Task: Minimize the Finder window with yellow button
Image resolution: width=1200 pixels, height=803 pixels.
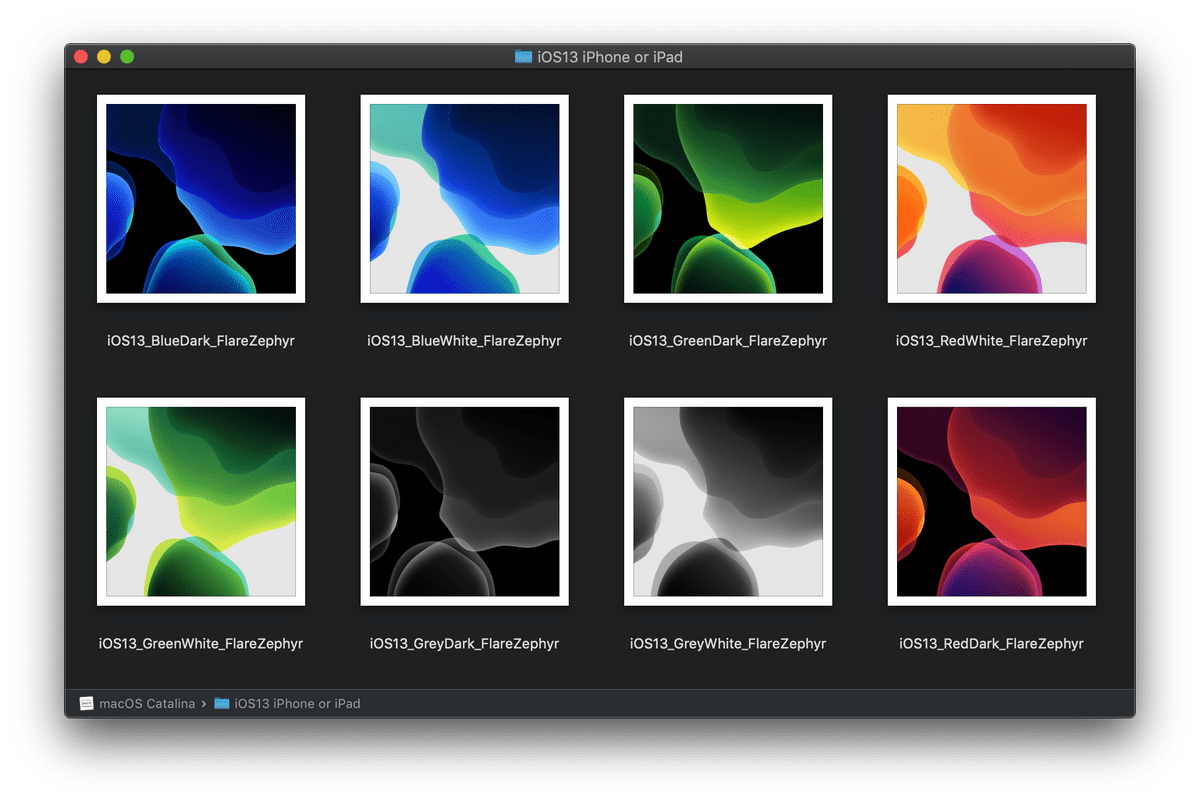Action: pos(104,57)
